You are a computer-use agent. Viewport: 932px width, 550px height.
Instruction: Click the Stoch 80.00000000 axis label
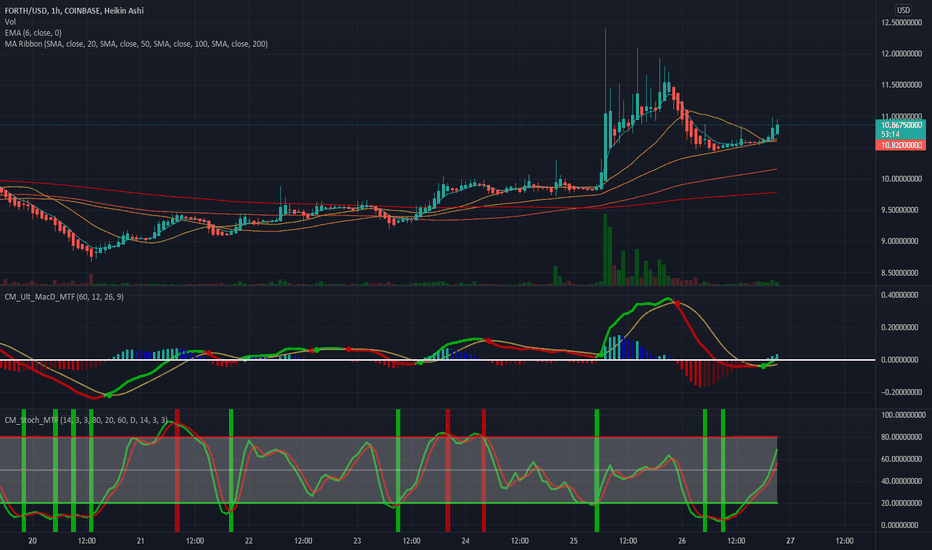pyautogui.click(x=902, y=437)
